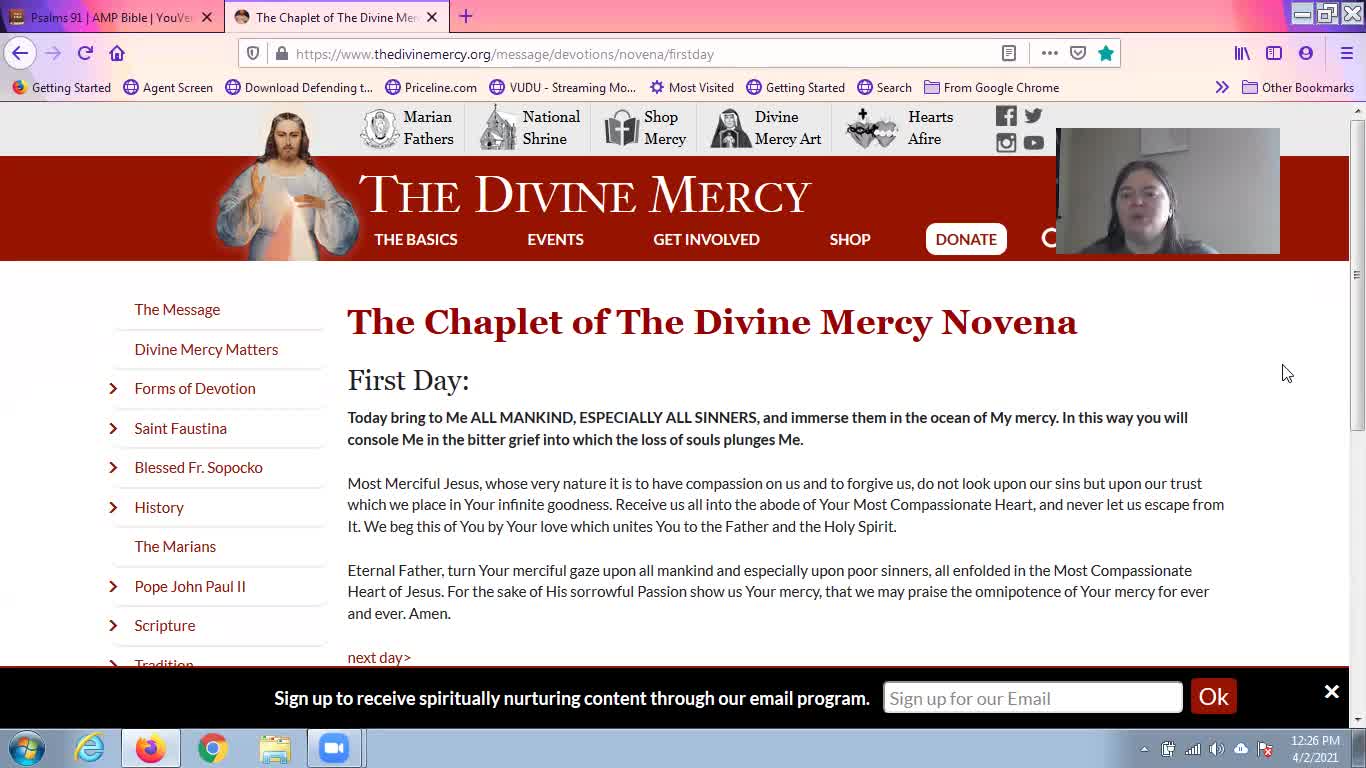1366x768 pixels.
Task: Toggle the blue bookmark star
Action: (1106, 53)
